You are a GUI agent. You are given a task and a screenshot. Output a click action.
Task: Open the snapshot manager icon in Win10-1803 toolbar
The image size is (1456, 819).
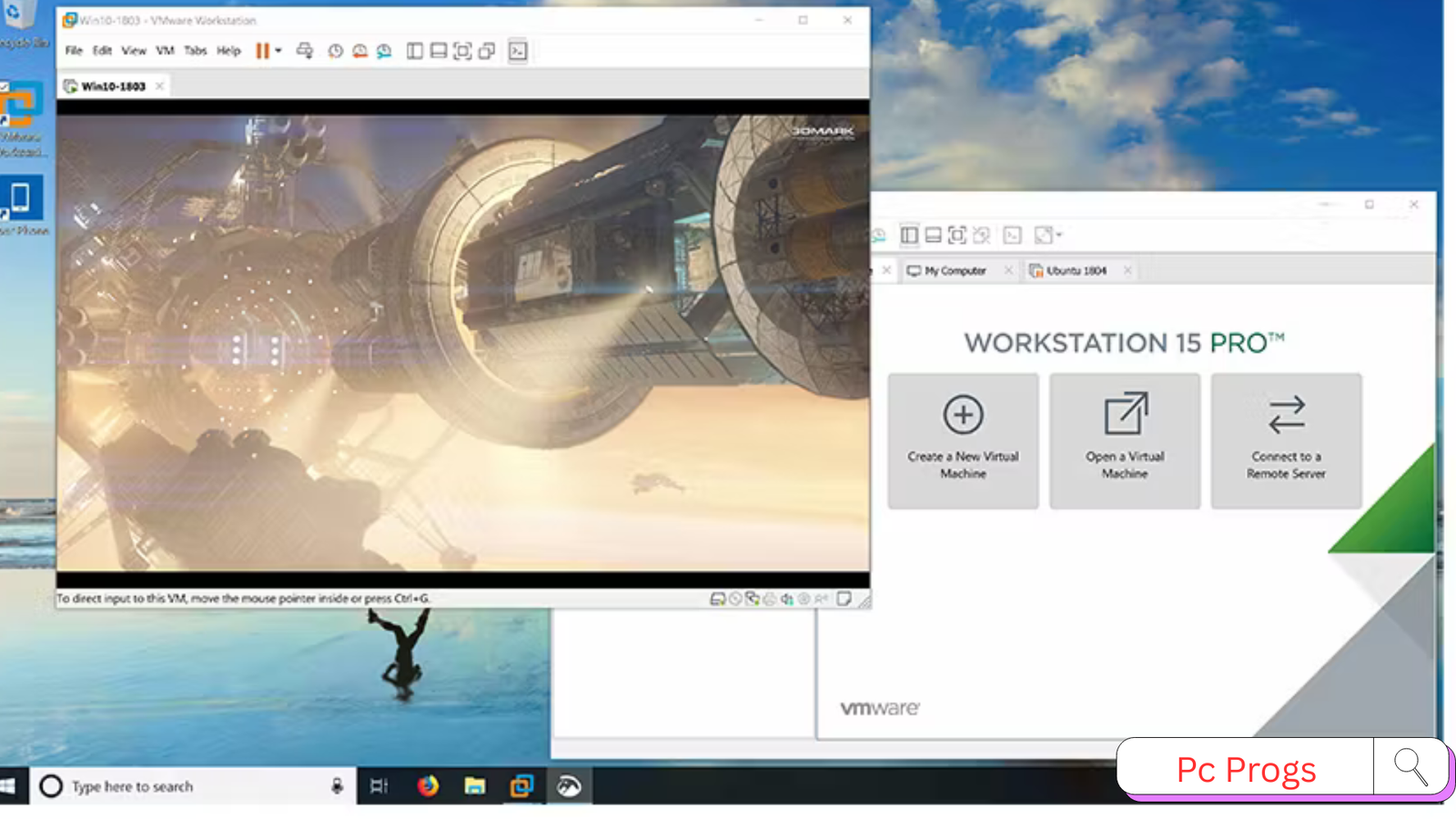[x=384, y=51]
